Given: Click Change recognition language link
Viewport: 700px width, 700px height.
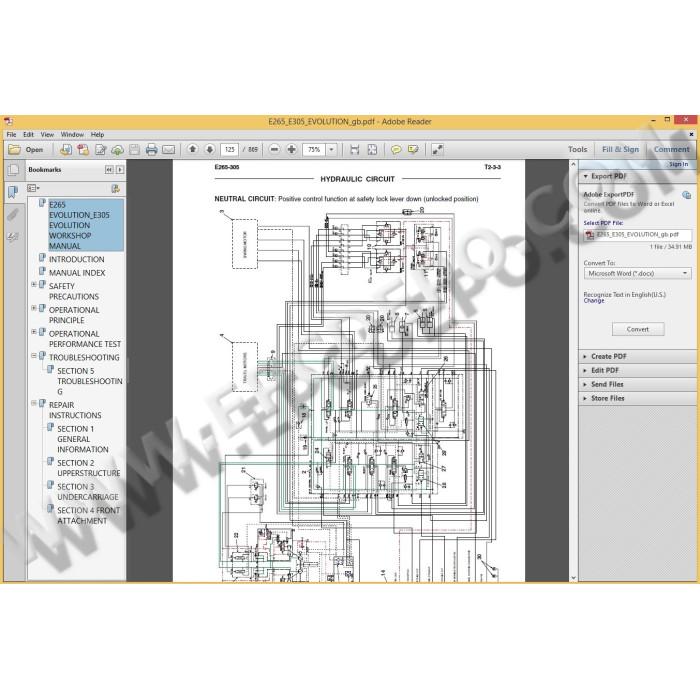Looking at the screenshot, I should point(593,301).
